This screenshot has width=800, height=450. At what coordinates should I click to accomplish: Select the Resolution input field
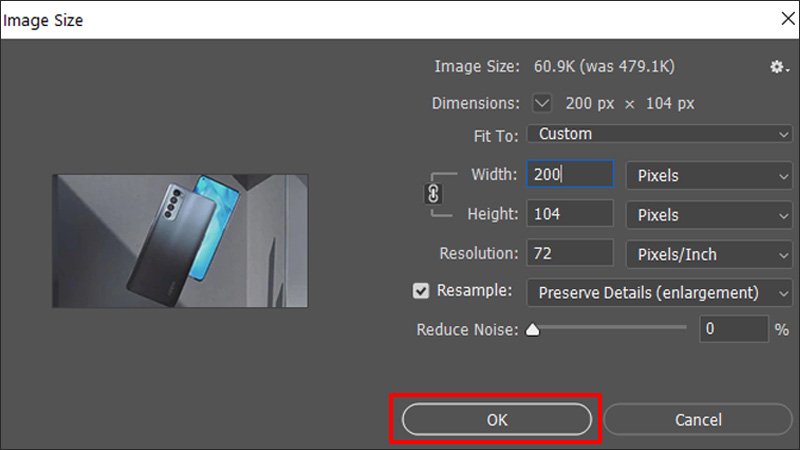point(570,255)
